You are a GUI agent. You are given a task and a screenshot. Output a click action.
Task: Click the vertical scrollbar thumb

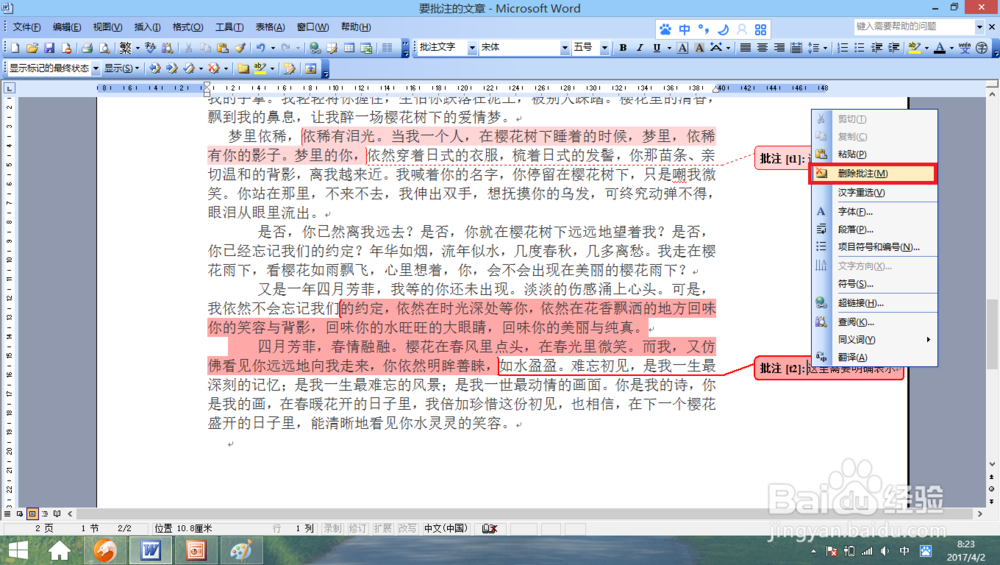pos(992,334)
